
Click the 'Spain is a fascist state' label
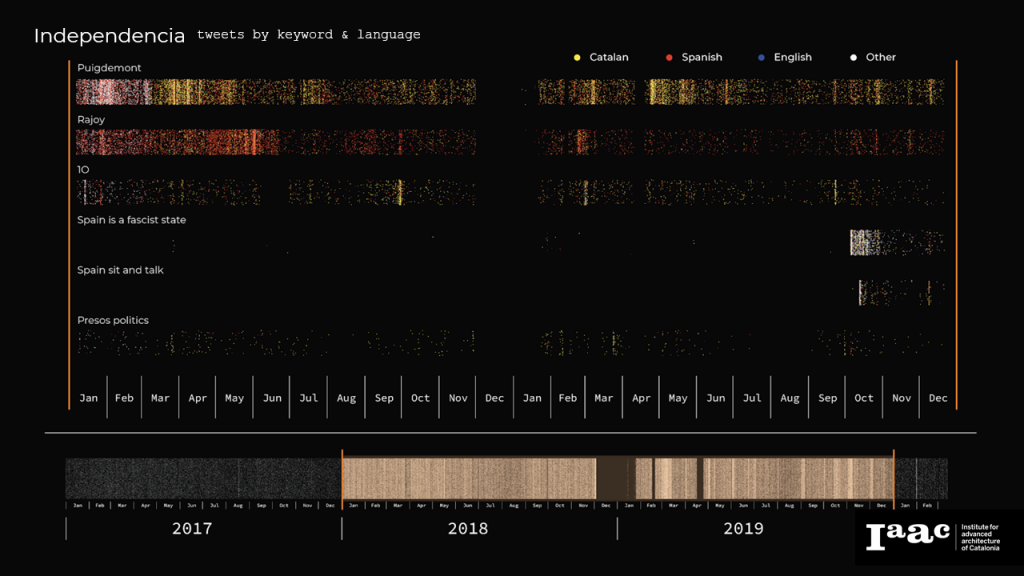click(x=131, y=220)
